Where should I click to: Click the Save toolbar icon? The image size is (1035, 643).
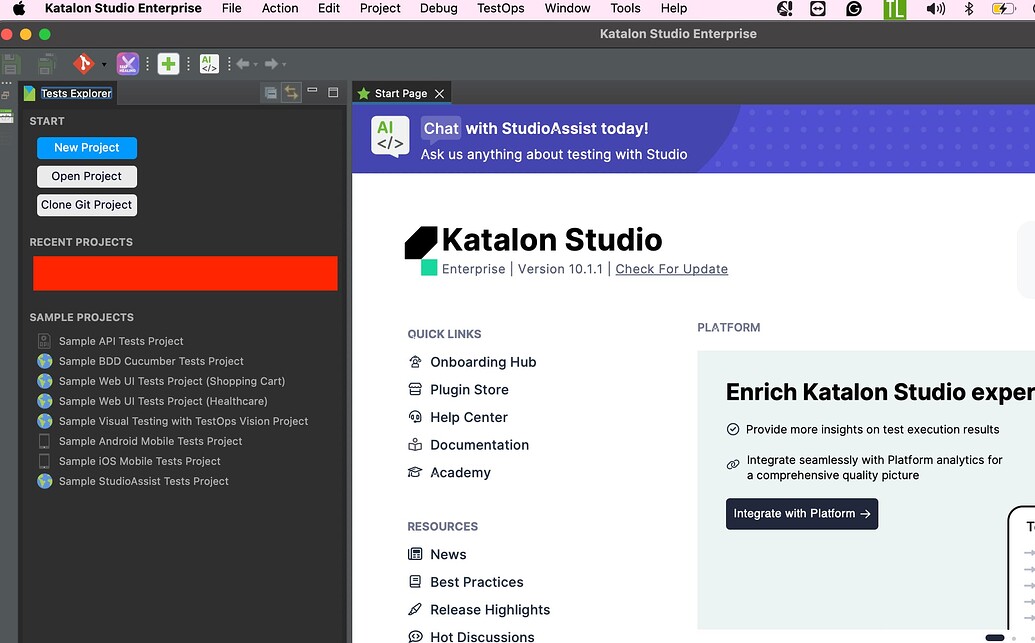pyautogui.click(x=10, y=63)
